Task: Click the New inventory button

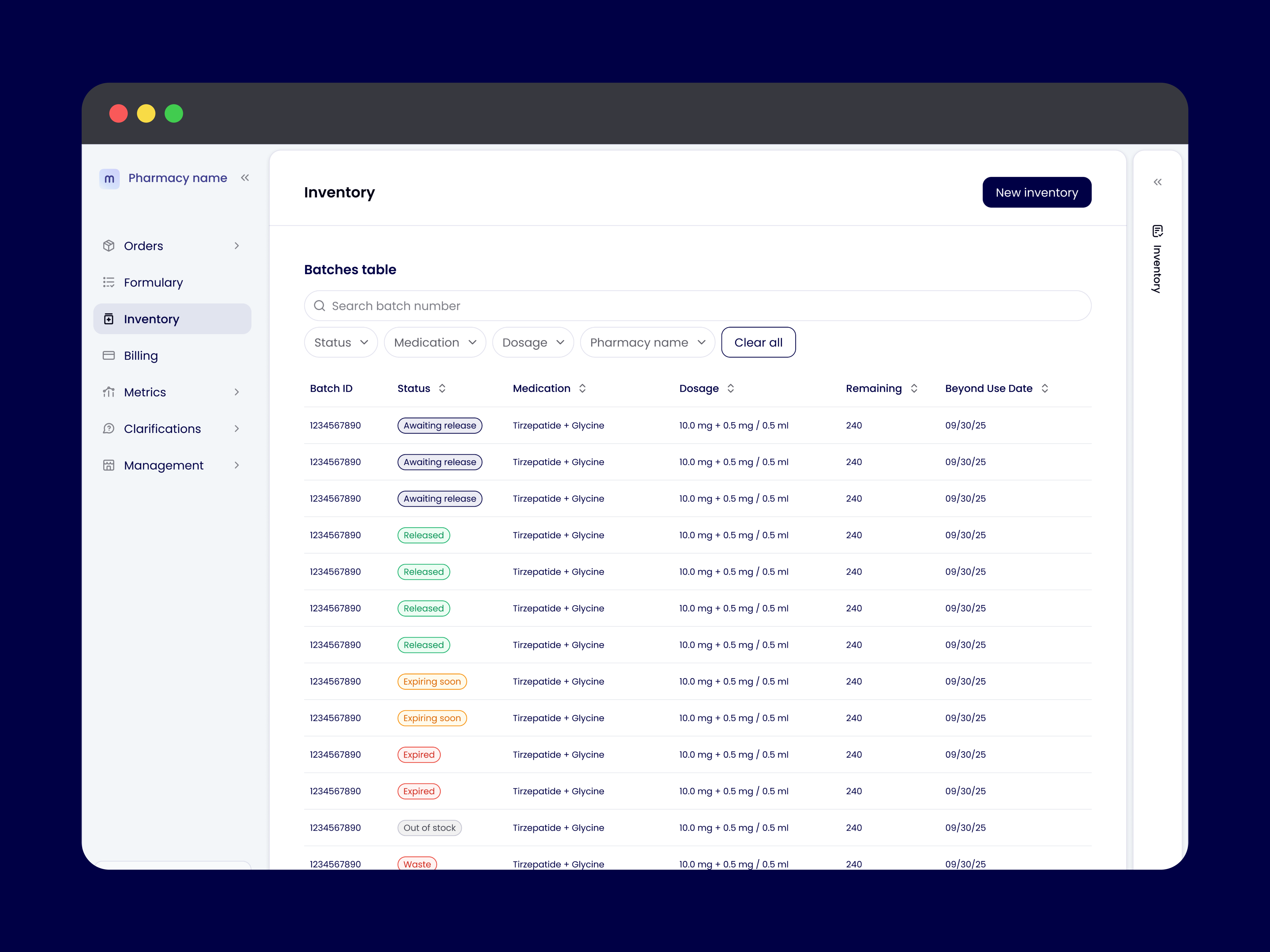Action: [x=1037, y=192]
